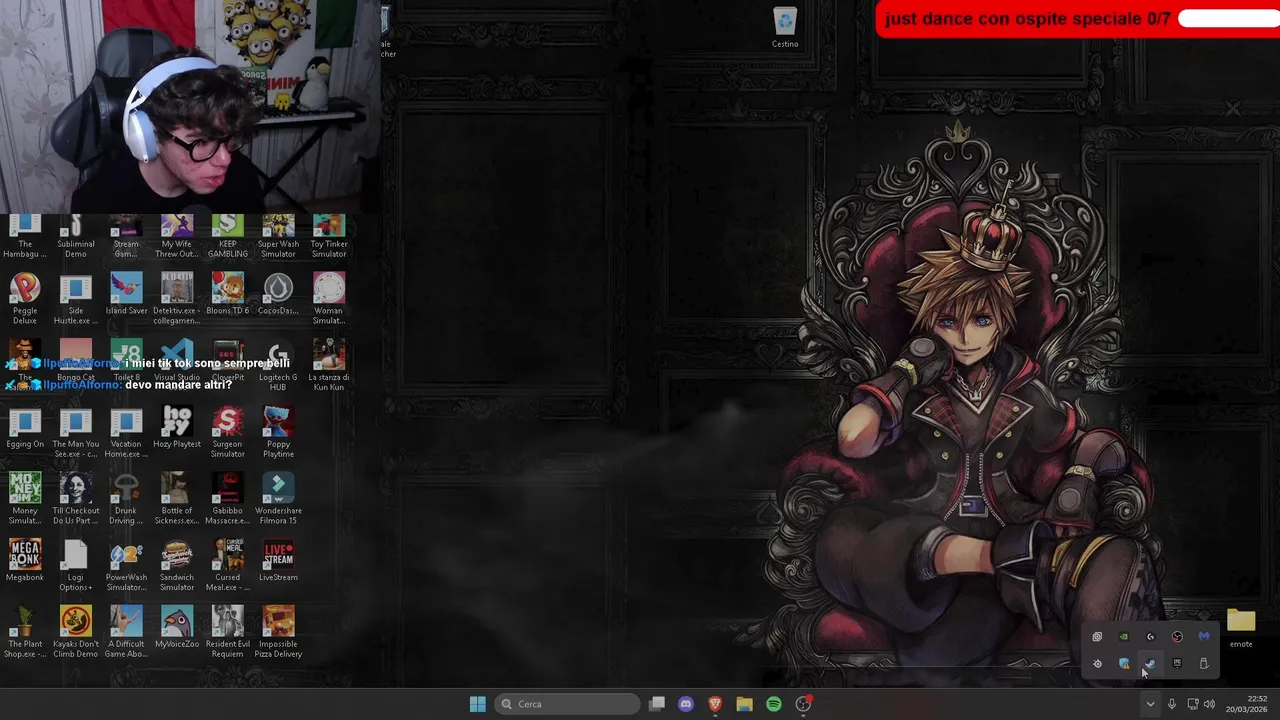
Task: Select the Bottle of Sickness.exe icon
Action: tap(177, 499)
